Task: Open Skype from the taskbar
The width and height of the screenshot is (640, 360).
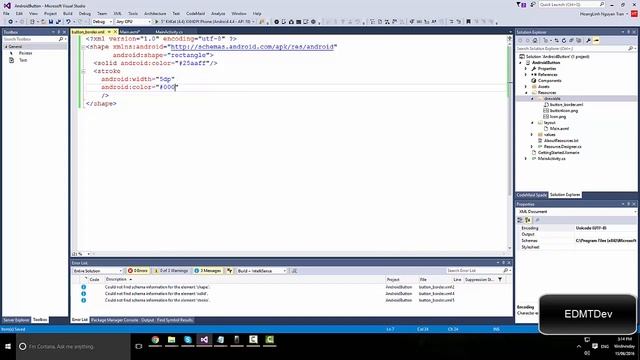Action: point(188,340)
